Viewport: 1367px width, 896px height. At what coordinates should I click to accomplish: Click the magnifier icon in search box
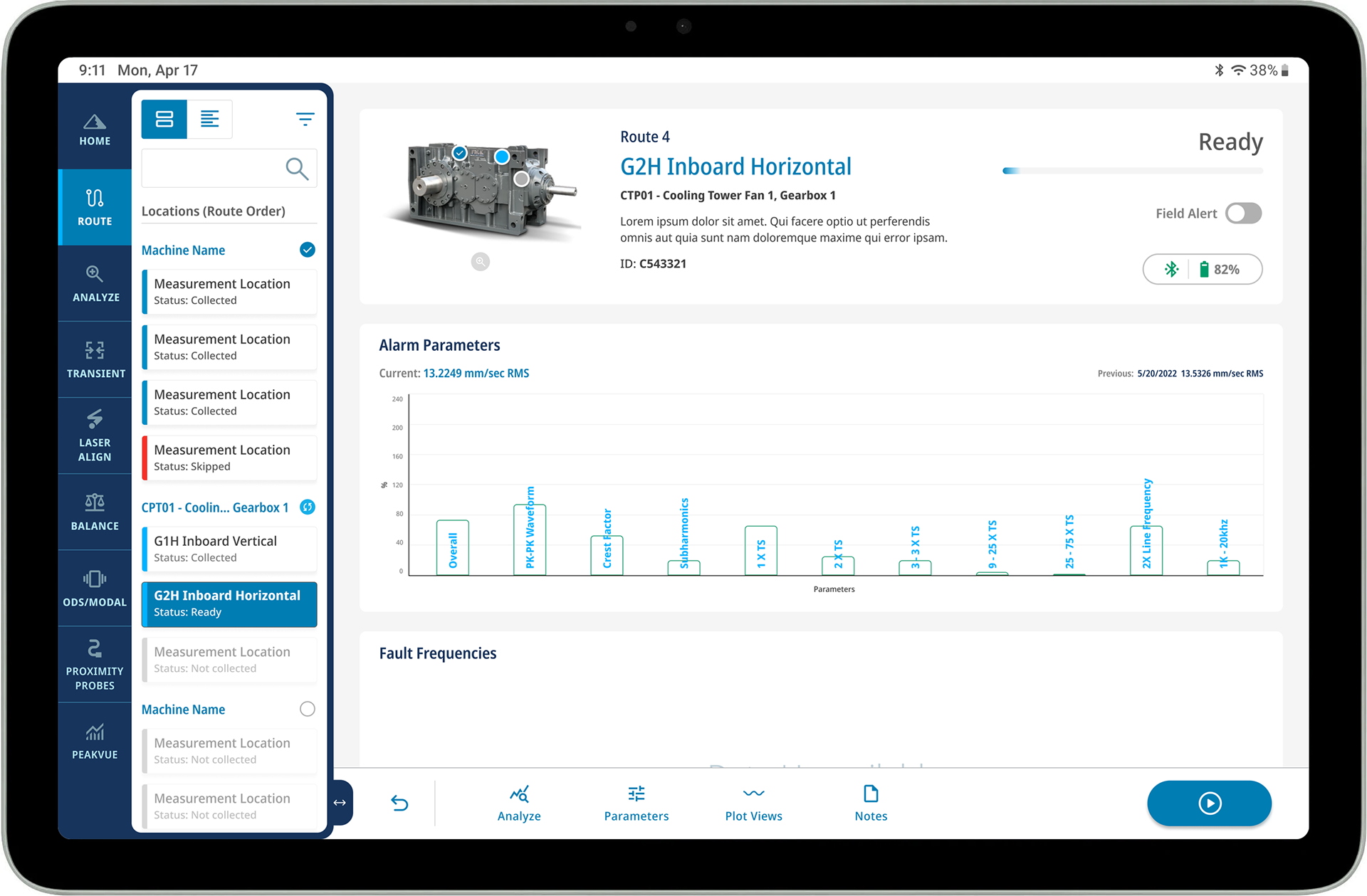tap(296, 169)
